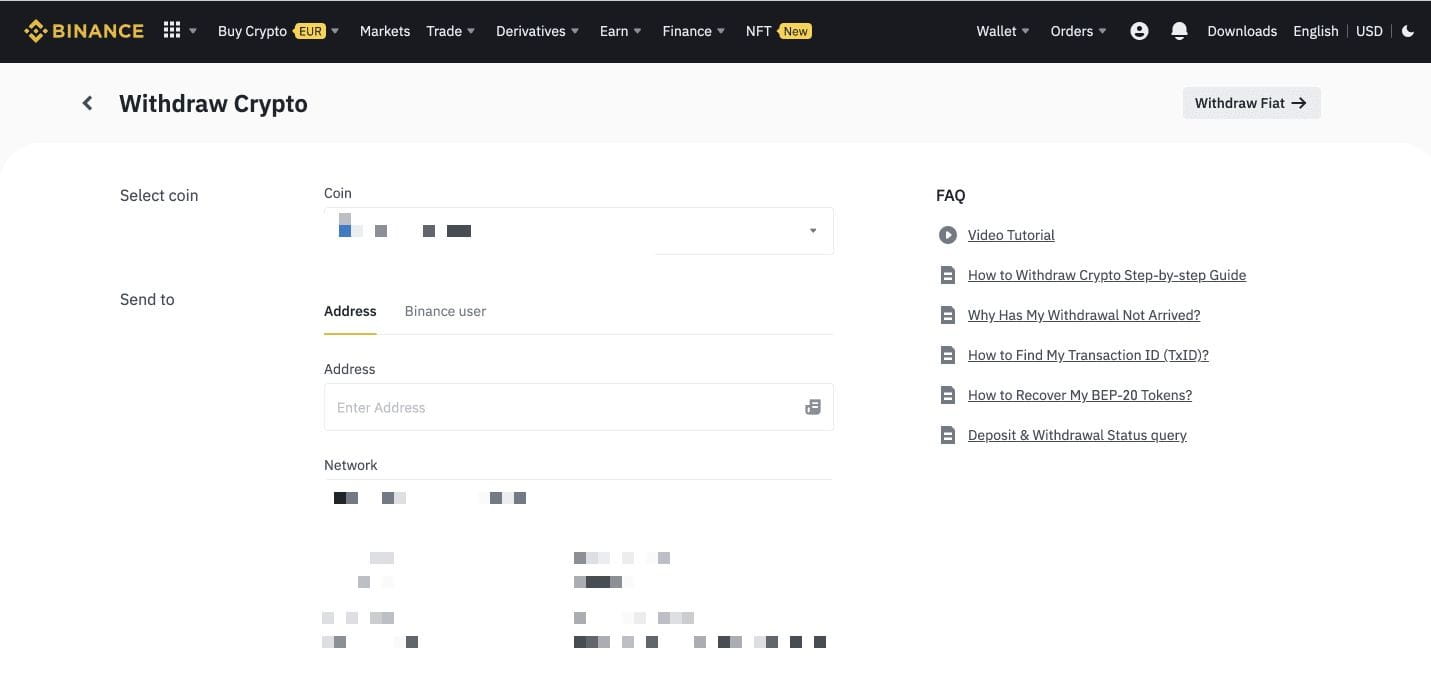Screen dimensions: 1431x679
Task: Click document icon beside BEP-20 recovery guide
Action: point(947,395)
